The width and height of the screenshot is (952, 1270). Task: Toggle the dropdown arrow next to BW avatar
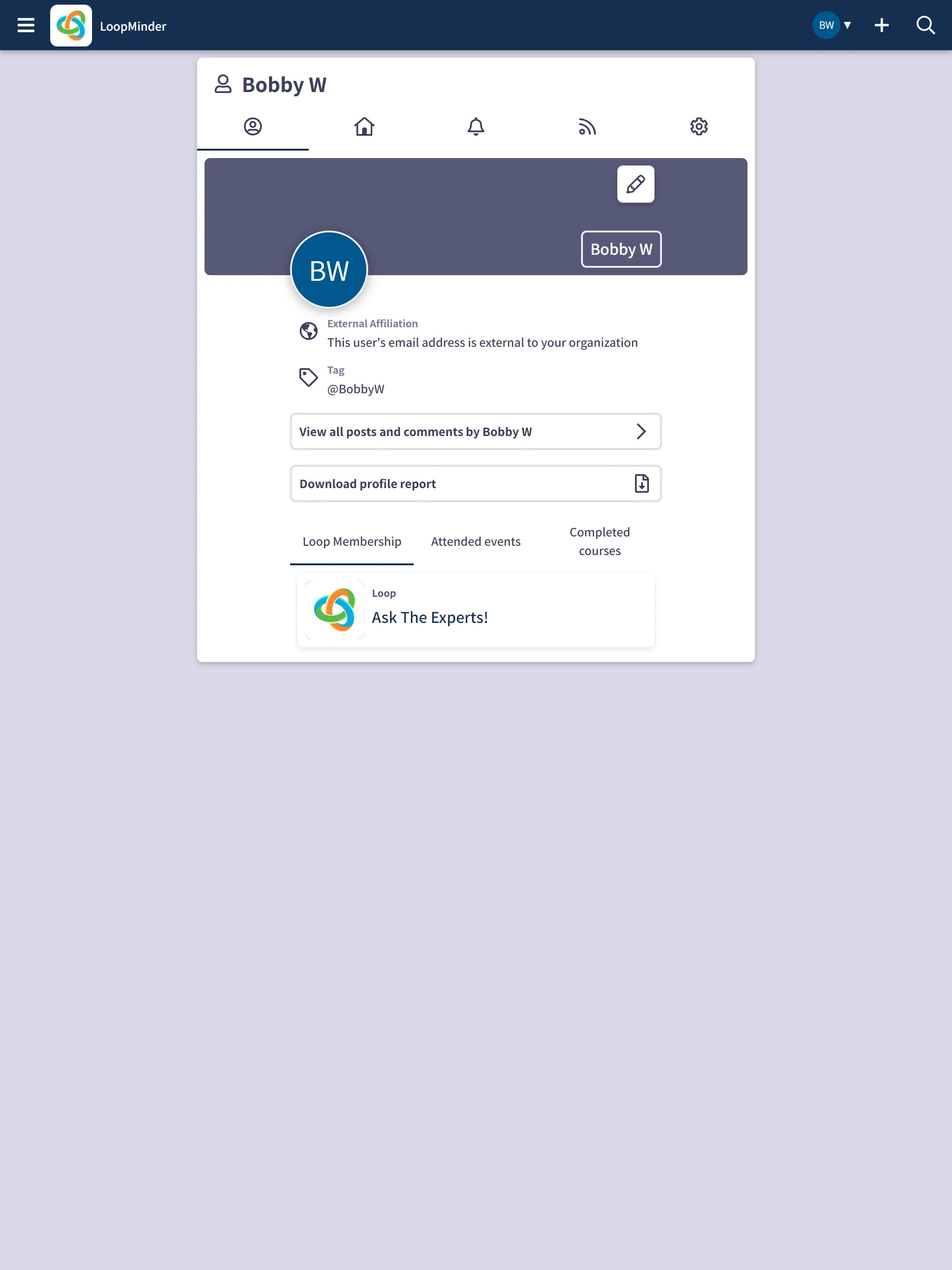click(848, 25)
